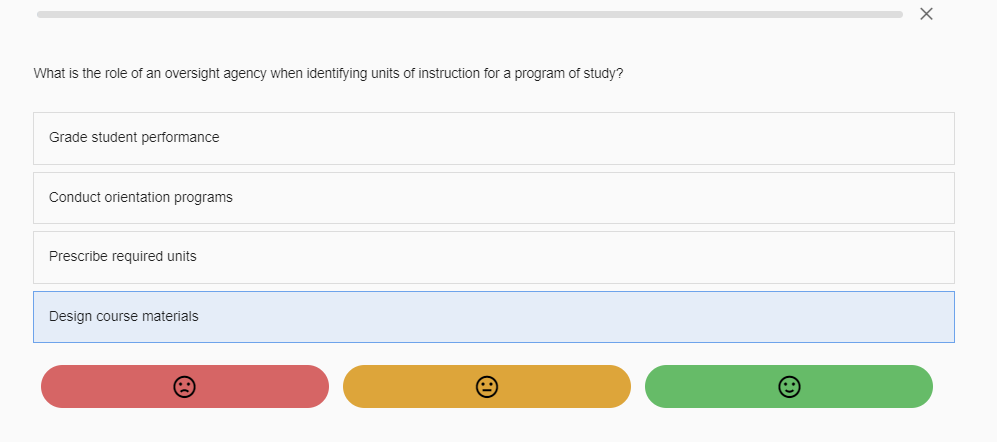Click the second answer choice box

(493, 198)
